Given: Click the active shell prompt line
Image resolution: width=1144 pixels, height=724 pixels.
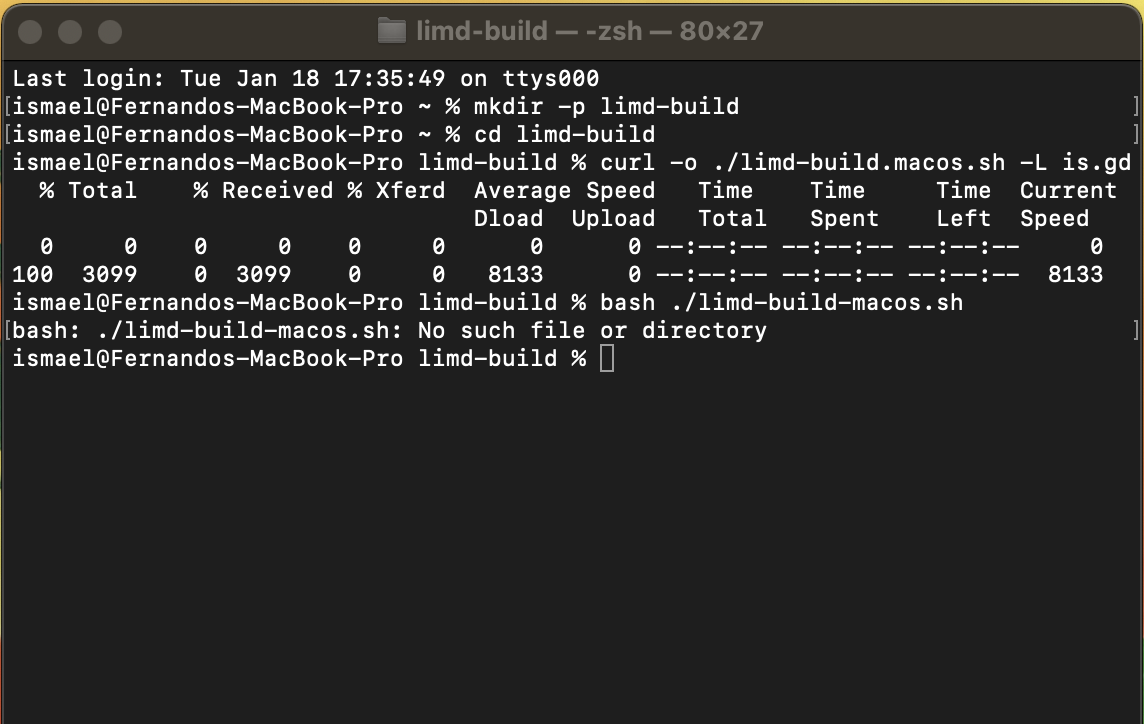Looking at the screenshot, I should [x=300, y=358].
